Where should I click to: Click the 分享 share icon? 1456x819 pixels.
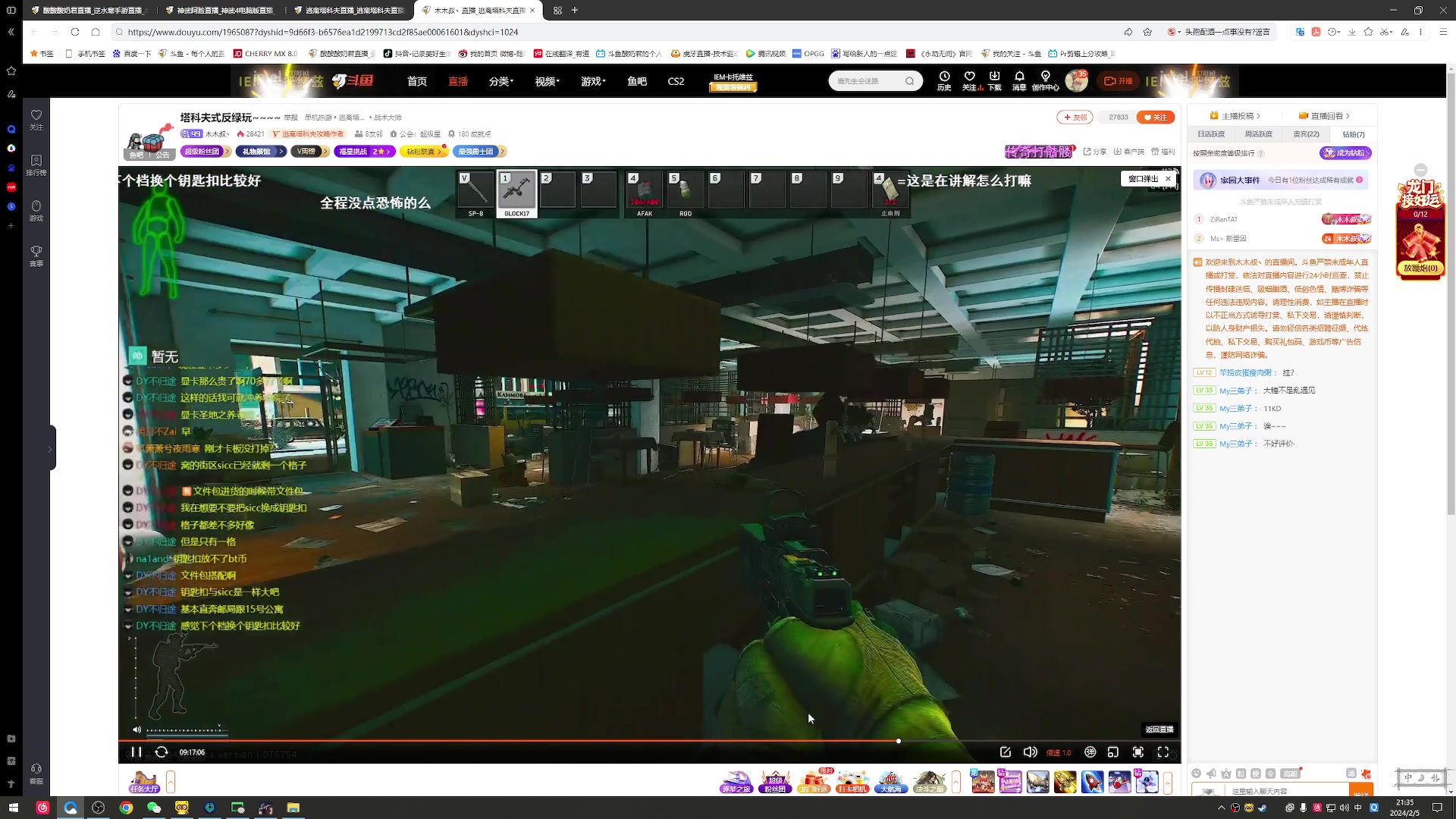(1094, 152)
